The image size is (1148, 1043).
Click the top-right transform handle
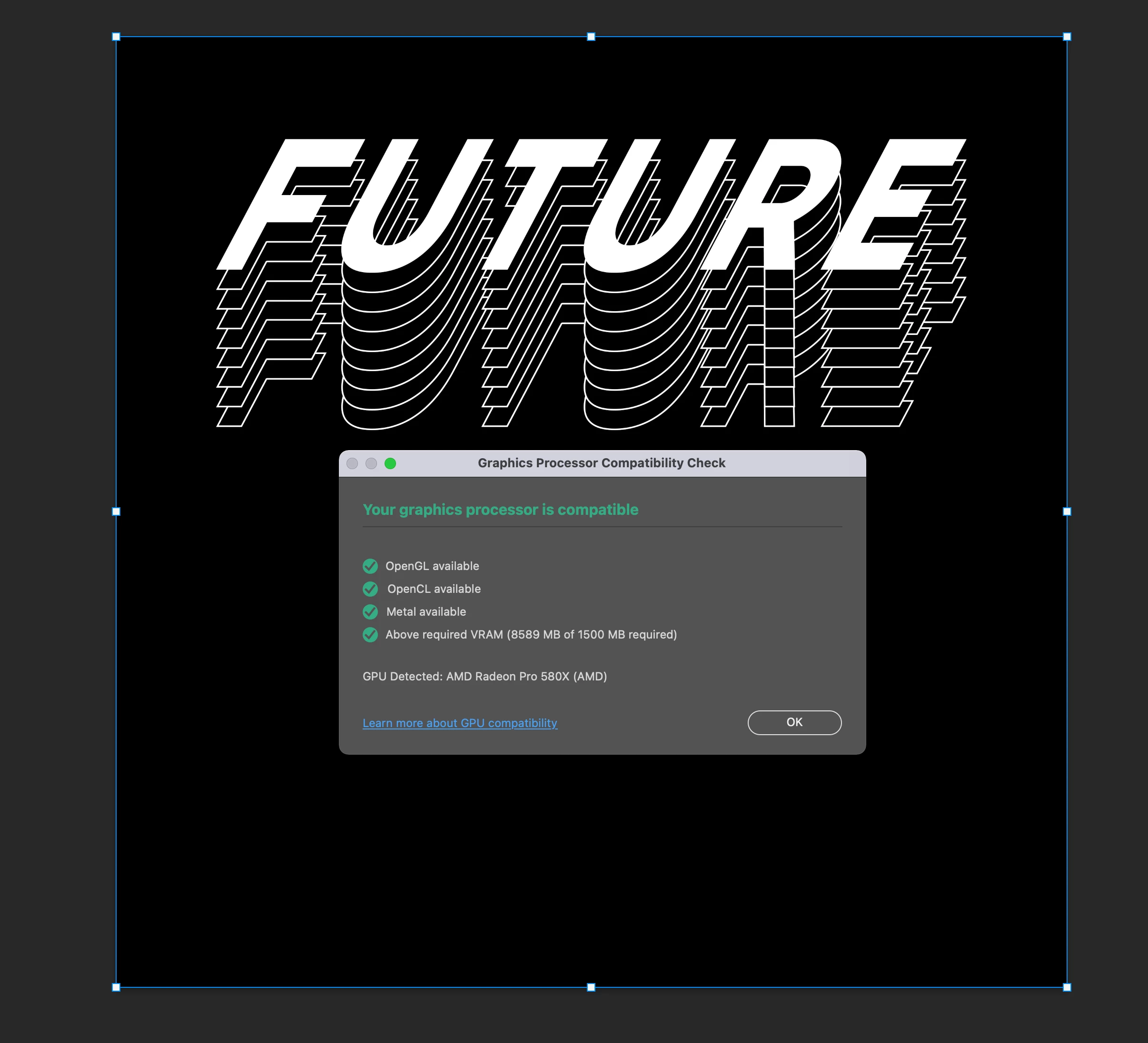(1067, 37)
